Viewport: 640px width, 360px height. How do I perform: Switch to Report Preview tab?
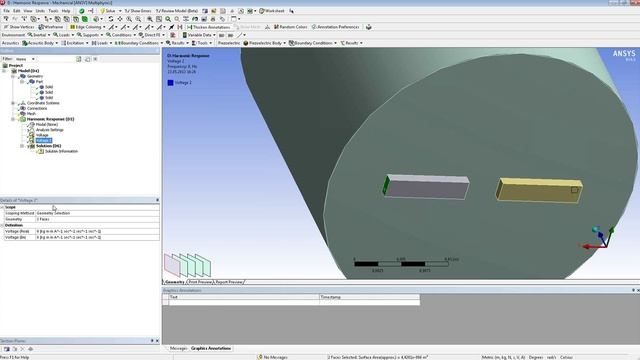229,282
